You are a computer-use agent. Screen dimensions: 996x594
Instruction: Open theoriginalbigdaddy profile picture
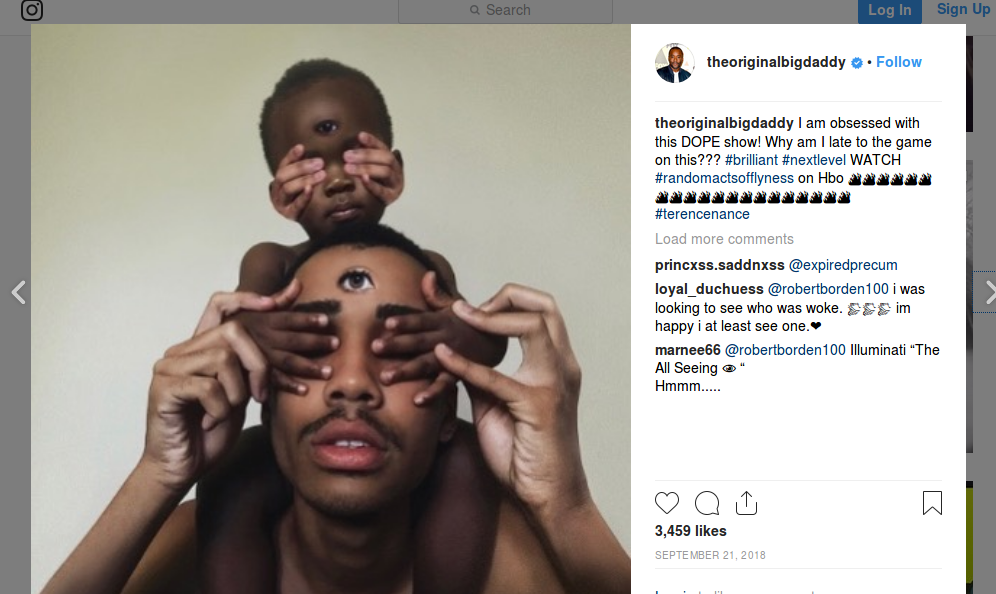pyautogui.click(x=675, y=62)
